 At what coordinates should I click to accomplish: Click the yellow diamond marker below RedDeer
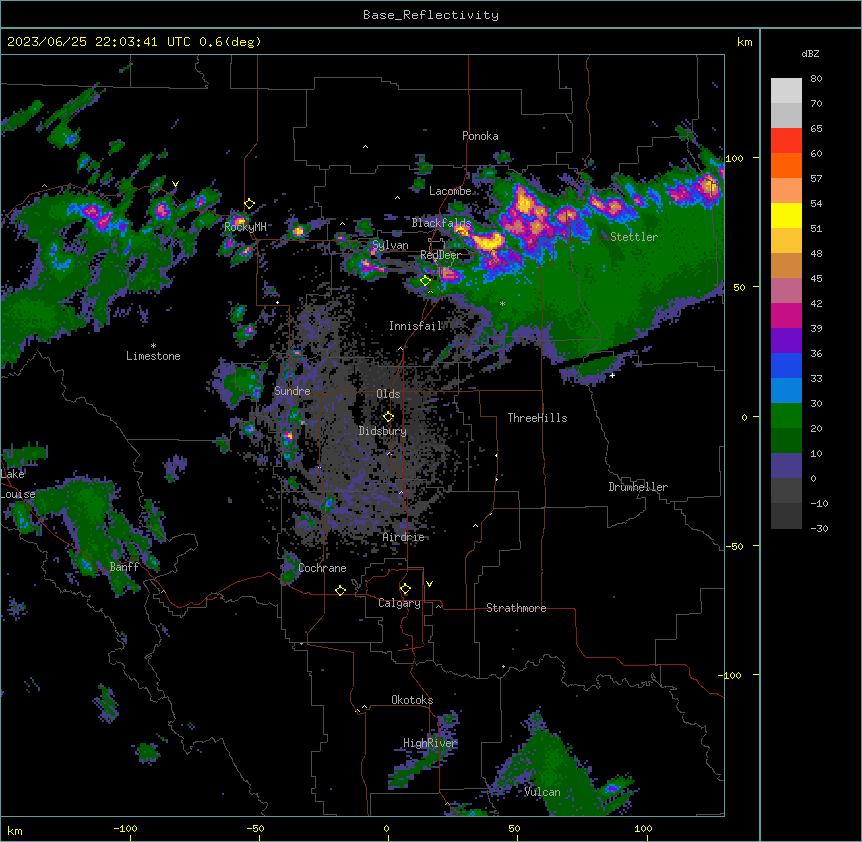click(426, 281)
